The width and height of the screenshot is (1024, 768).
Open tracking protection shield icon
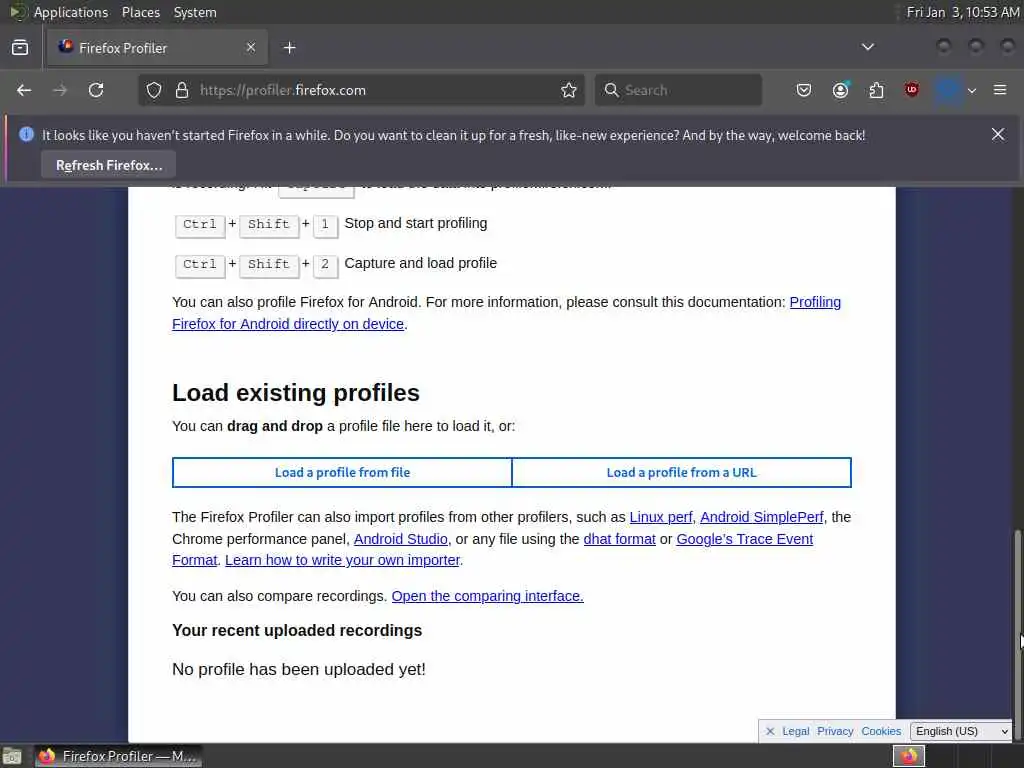153,90
